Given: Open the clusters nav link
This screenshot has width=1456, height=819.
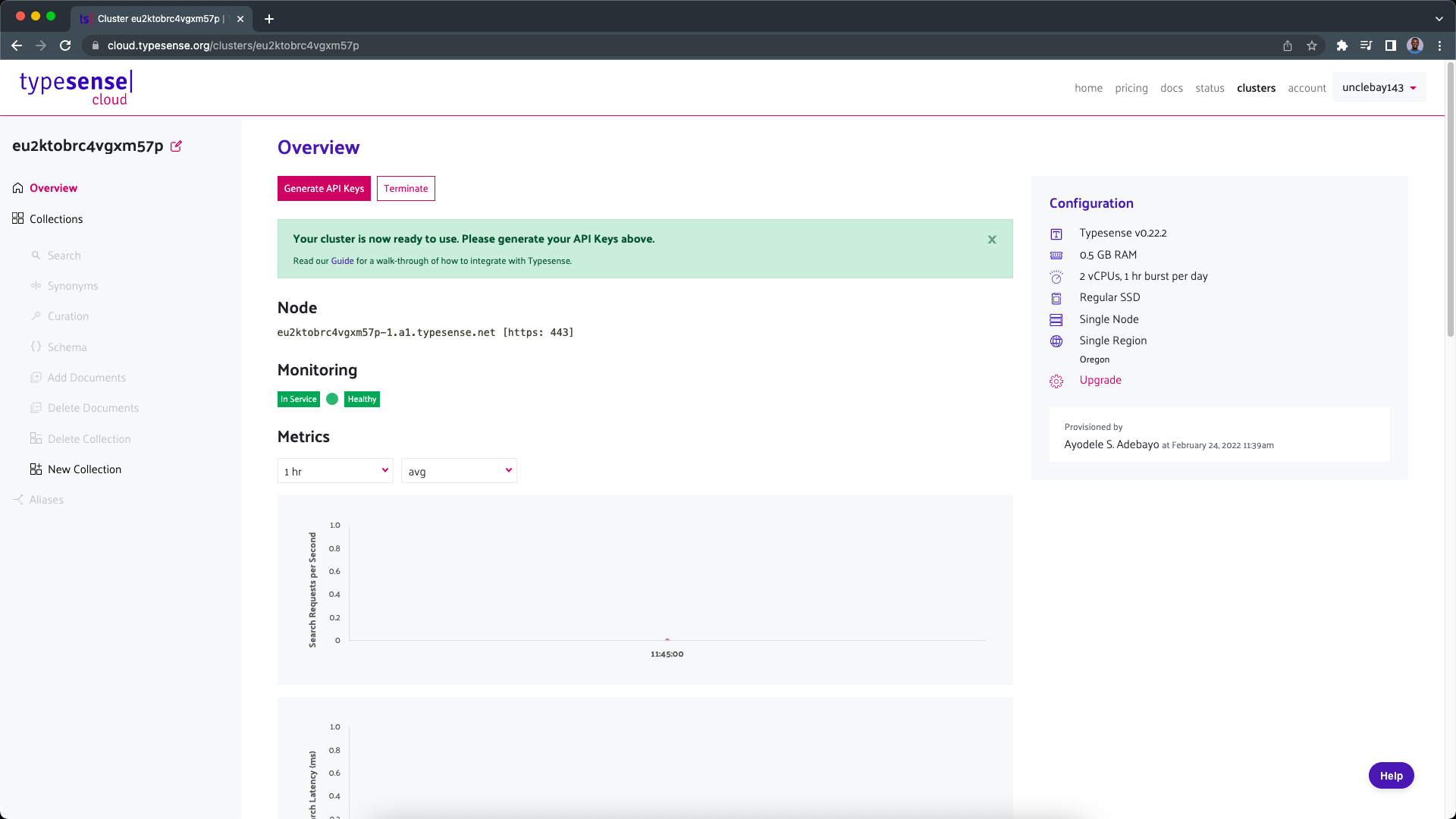Looking at the screenshot, I should [x=1256, y=88].
